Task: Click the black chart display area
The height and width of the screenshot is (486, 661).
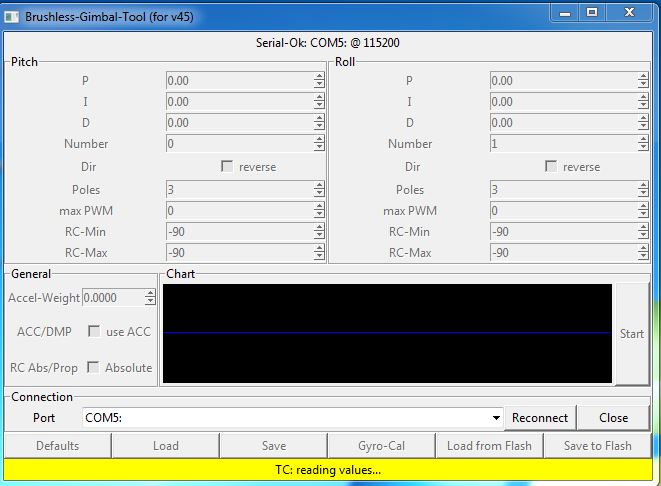Action: click(387, 333)
